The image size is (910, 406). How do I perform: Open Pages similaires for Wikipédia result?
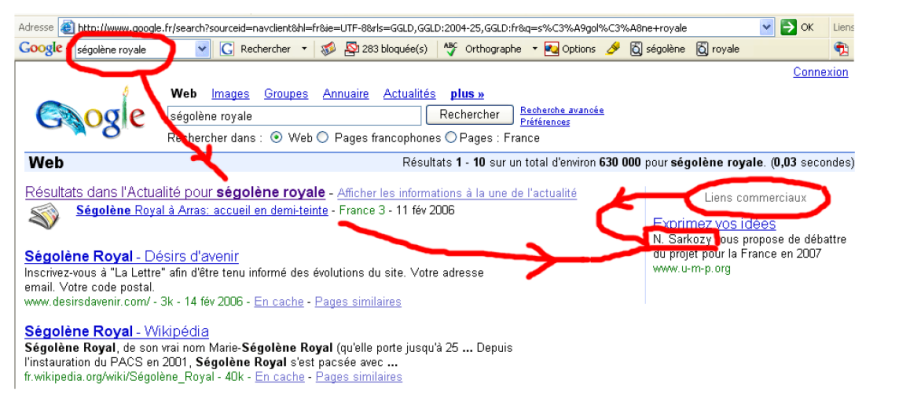tap(359, 377)
